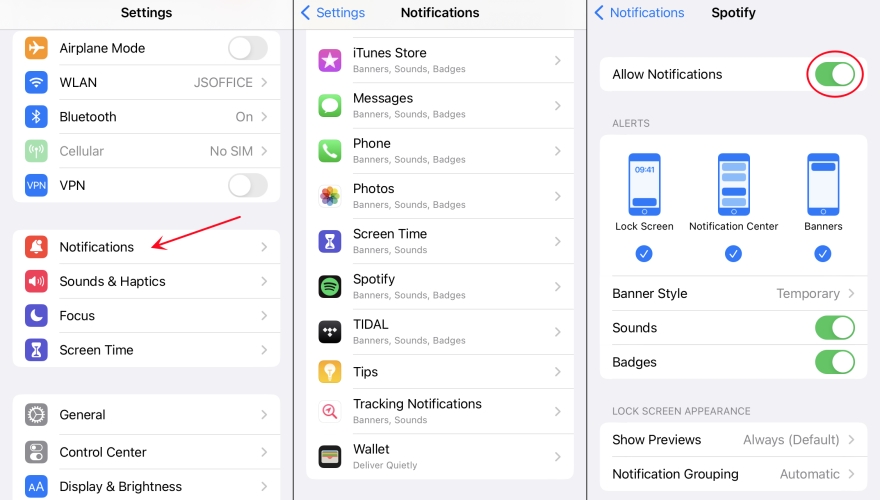Tap the red Notifications bell icon
The height and width of the screenshot is (500, 880).
[36, 247]
